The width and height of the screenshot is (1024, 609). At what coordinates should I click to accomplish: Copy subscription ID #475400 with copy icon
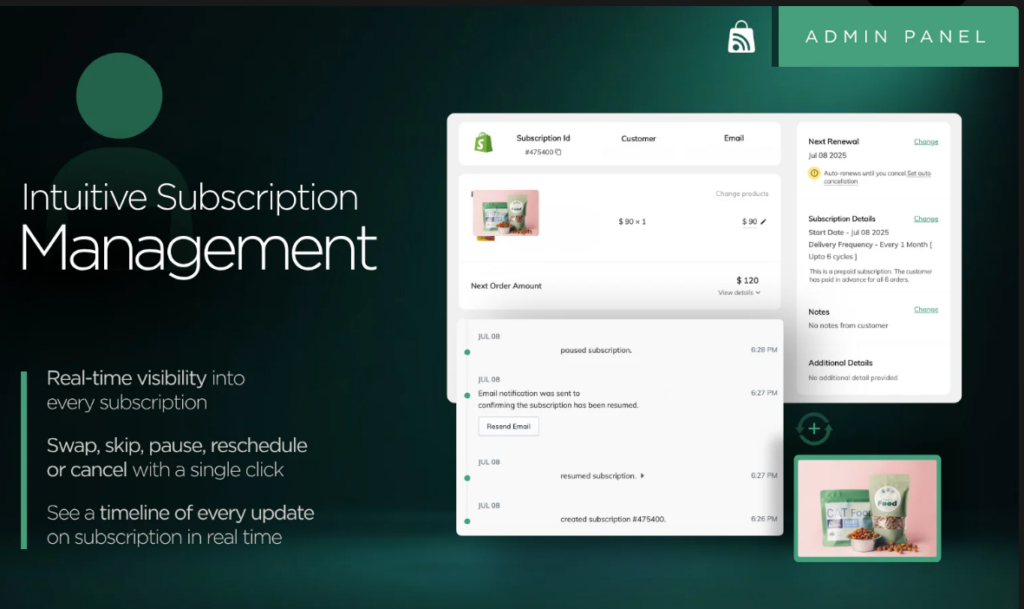tap(558, 152)
